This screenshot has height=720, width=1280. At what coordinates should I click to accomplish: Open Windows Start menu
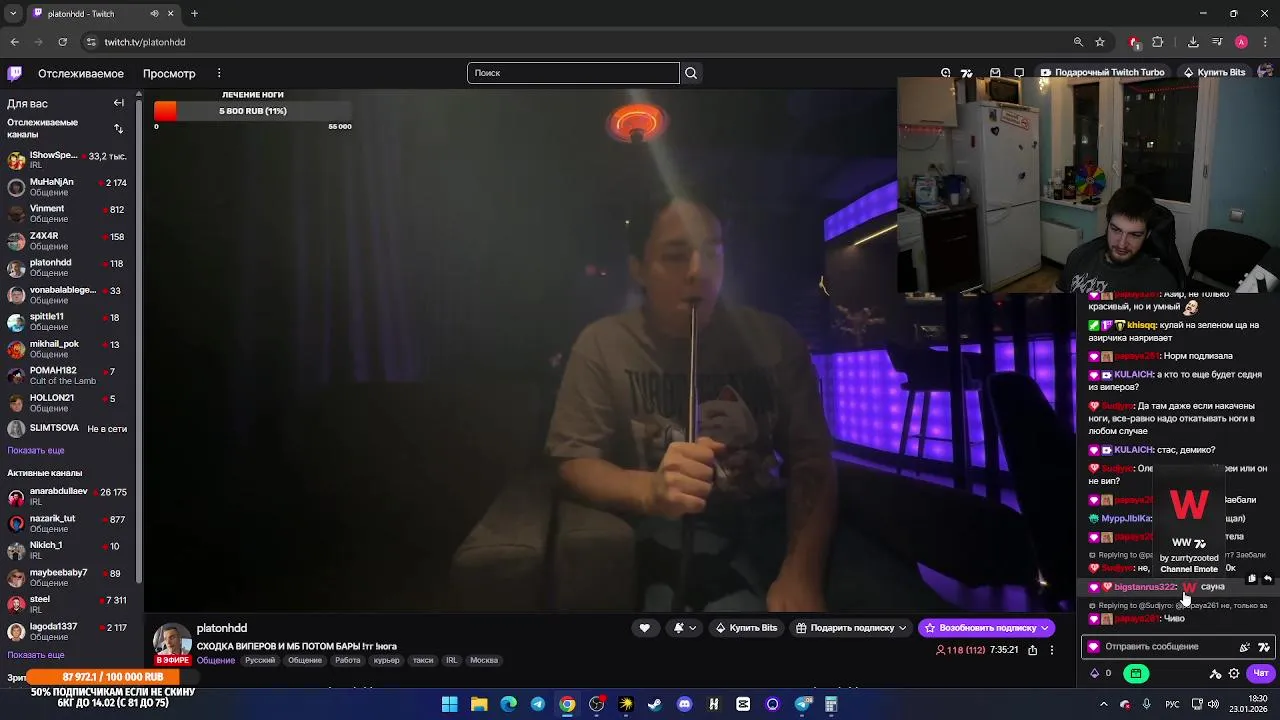pos(450,704)
